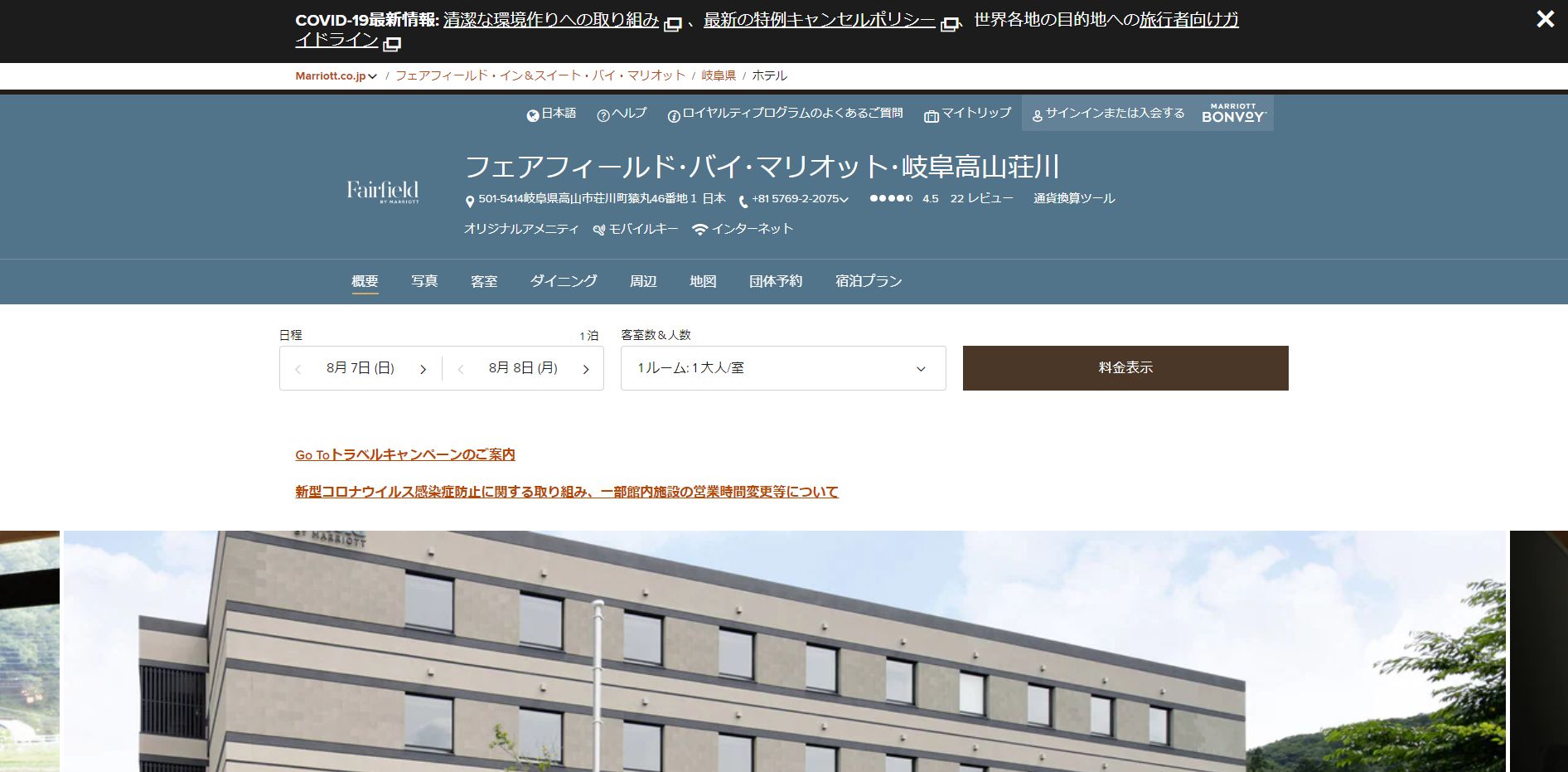
Task: Click the オリジナルアメニティ text
Action: tap(521, 229)
